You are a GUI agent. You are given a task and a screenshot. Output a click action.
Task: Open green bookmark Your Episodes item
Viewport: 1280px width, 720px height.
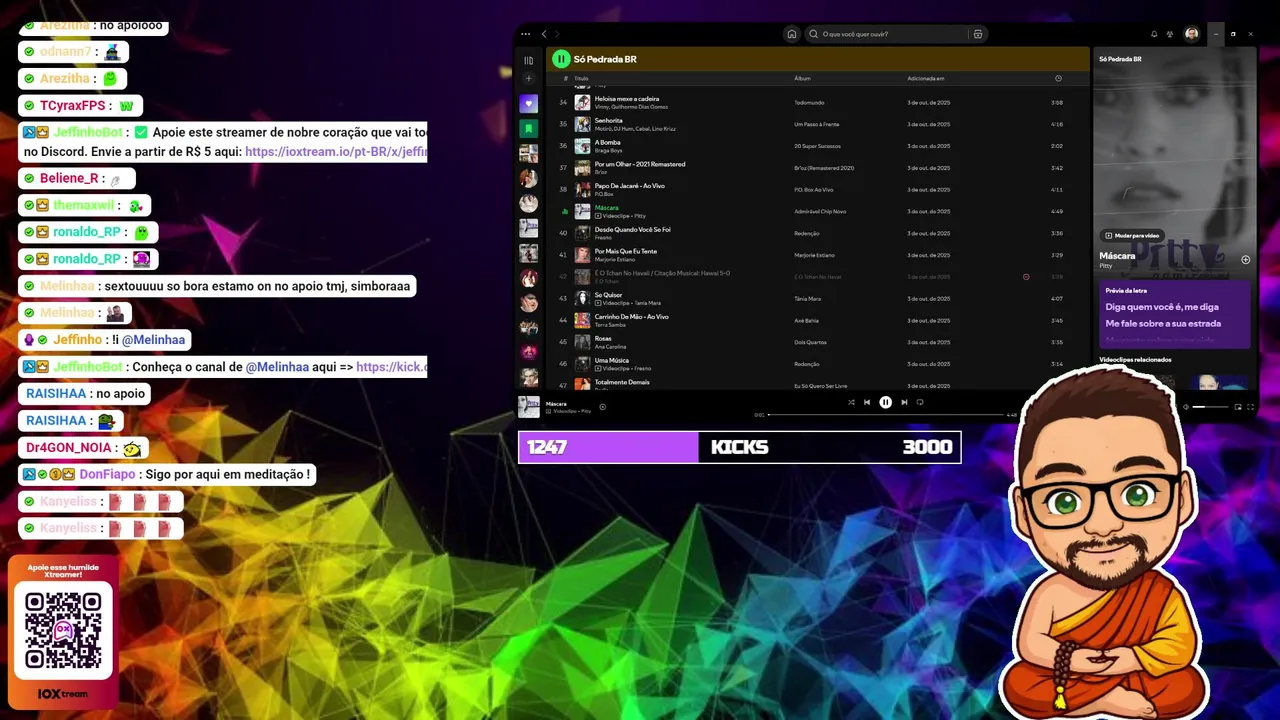[x=529, y=129]
